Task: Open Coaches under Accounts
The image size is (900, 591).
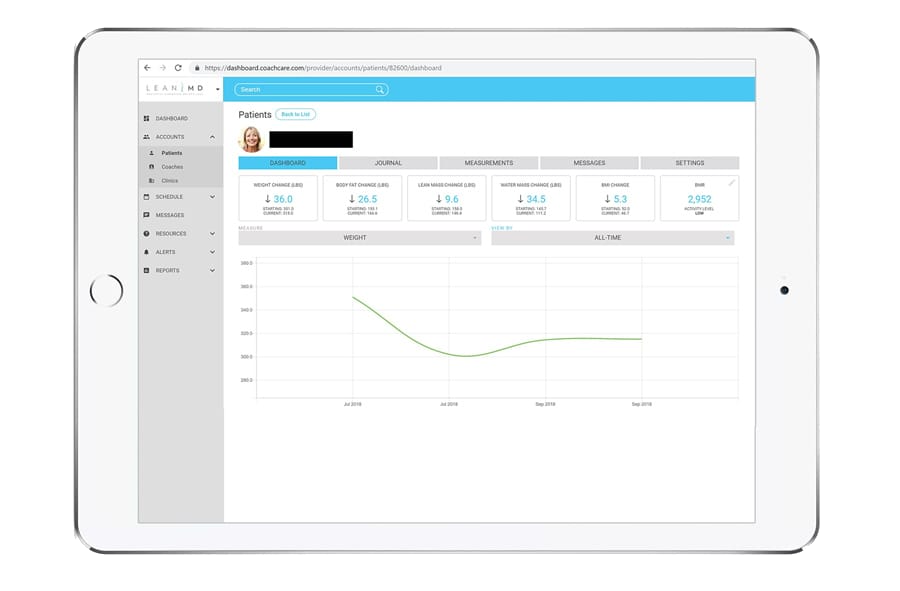Action: point(172,167)
